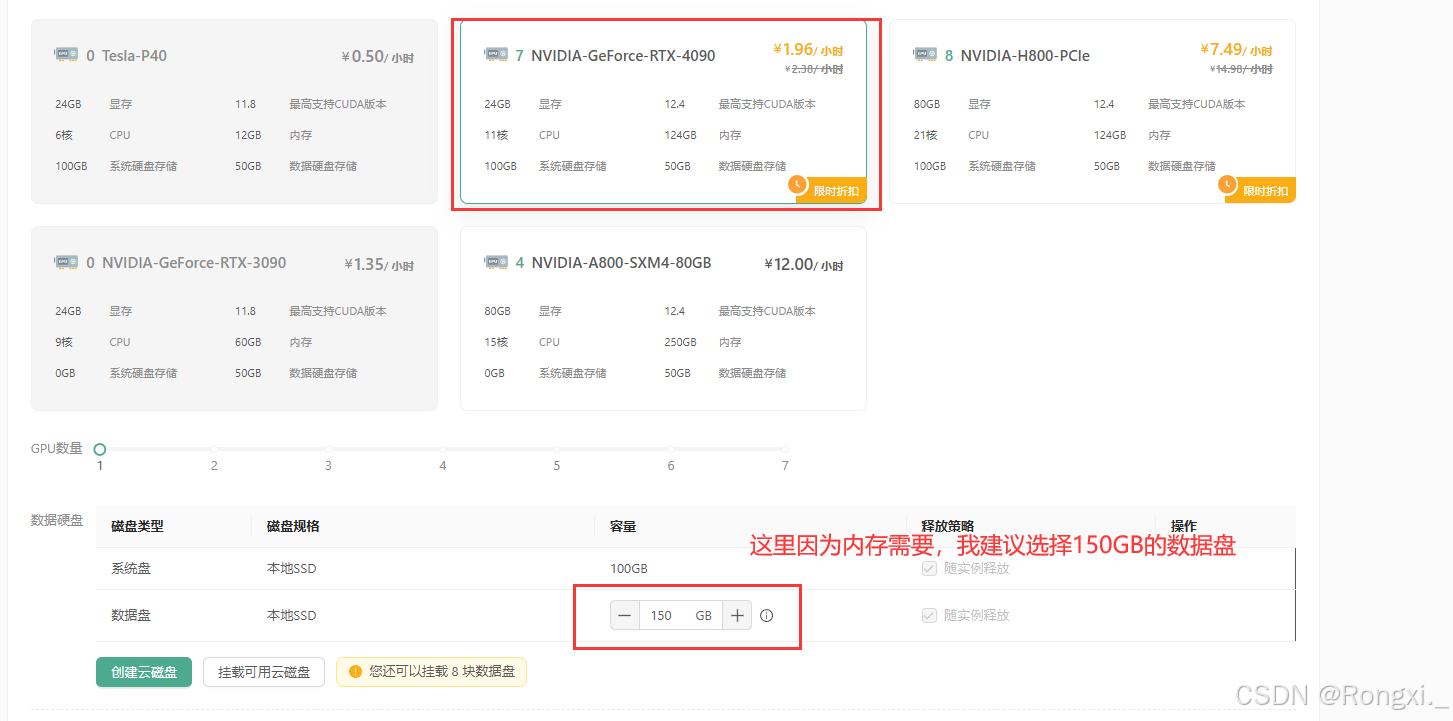
Task: Click the GPU数量 label
Action: click(x=57, y=448)
